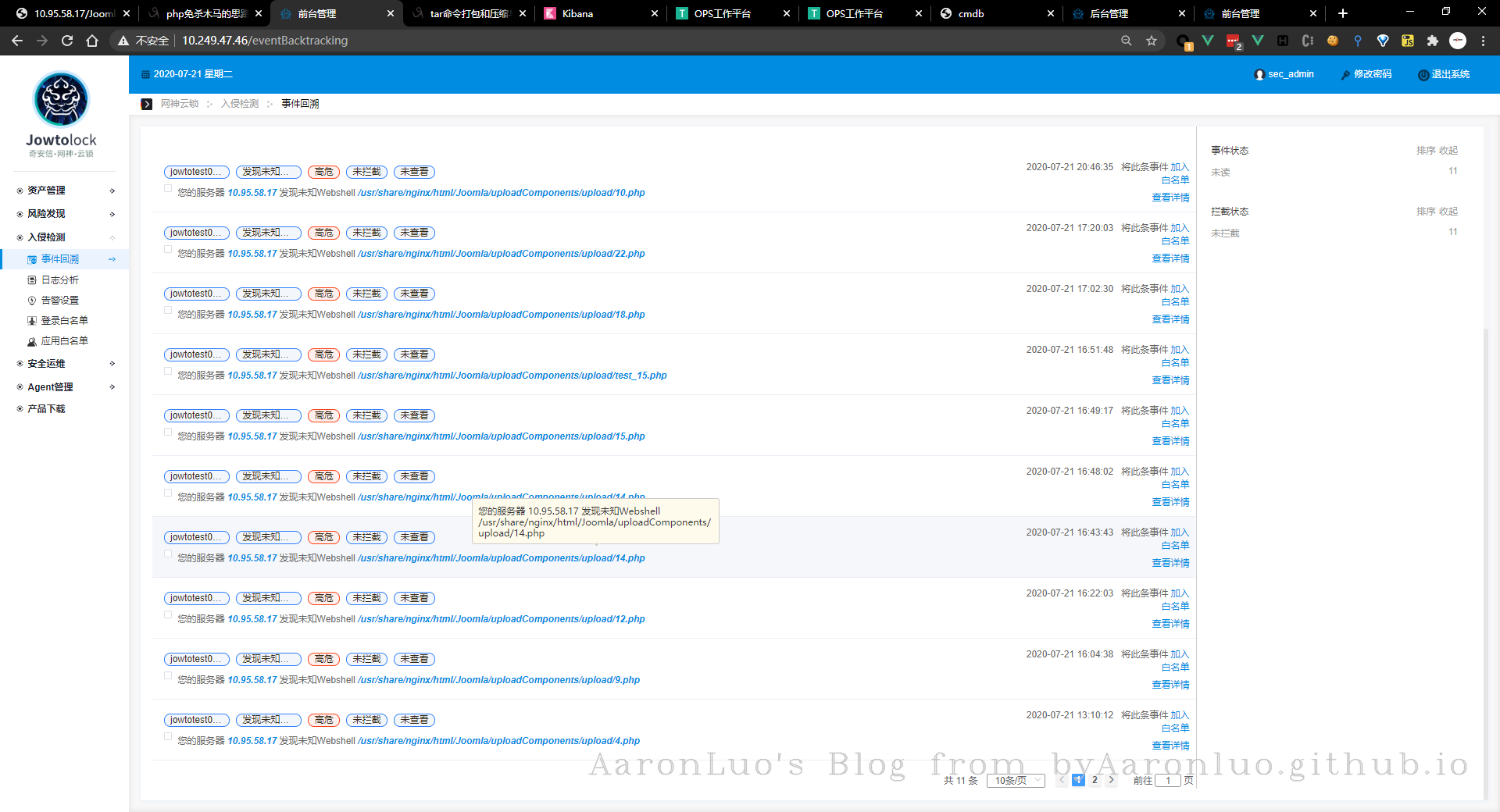The image size is (1500, 812).
Task: Click the browser reload icon
Action: click(x=67, y=41)
